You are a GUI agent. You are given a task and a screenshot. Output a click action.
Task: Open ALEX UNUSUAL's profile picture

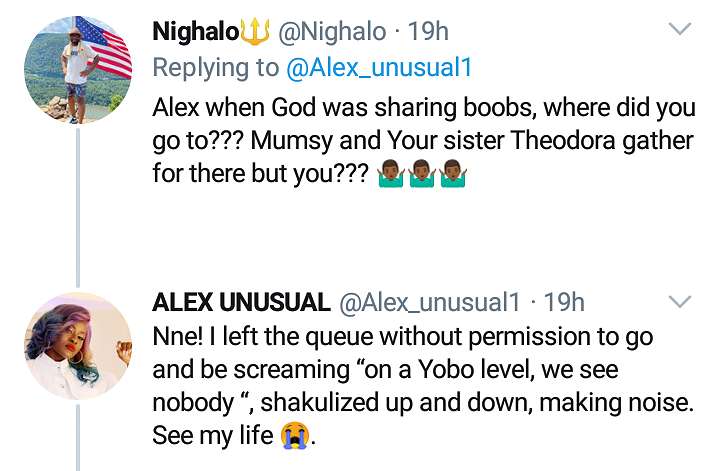[x=78, y=346]
